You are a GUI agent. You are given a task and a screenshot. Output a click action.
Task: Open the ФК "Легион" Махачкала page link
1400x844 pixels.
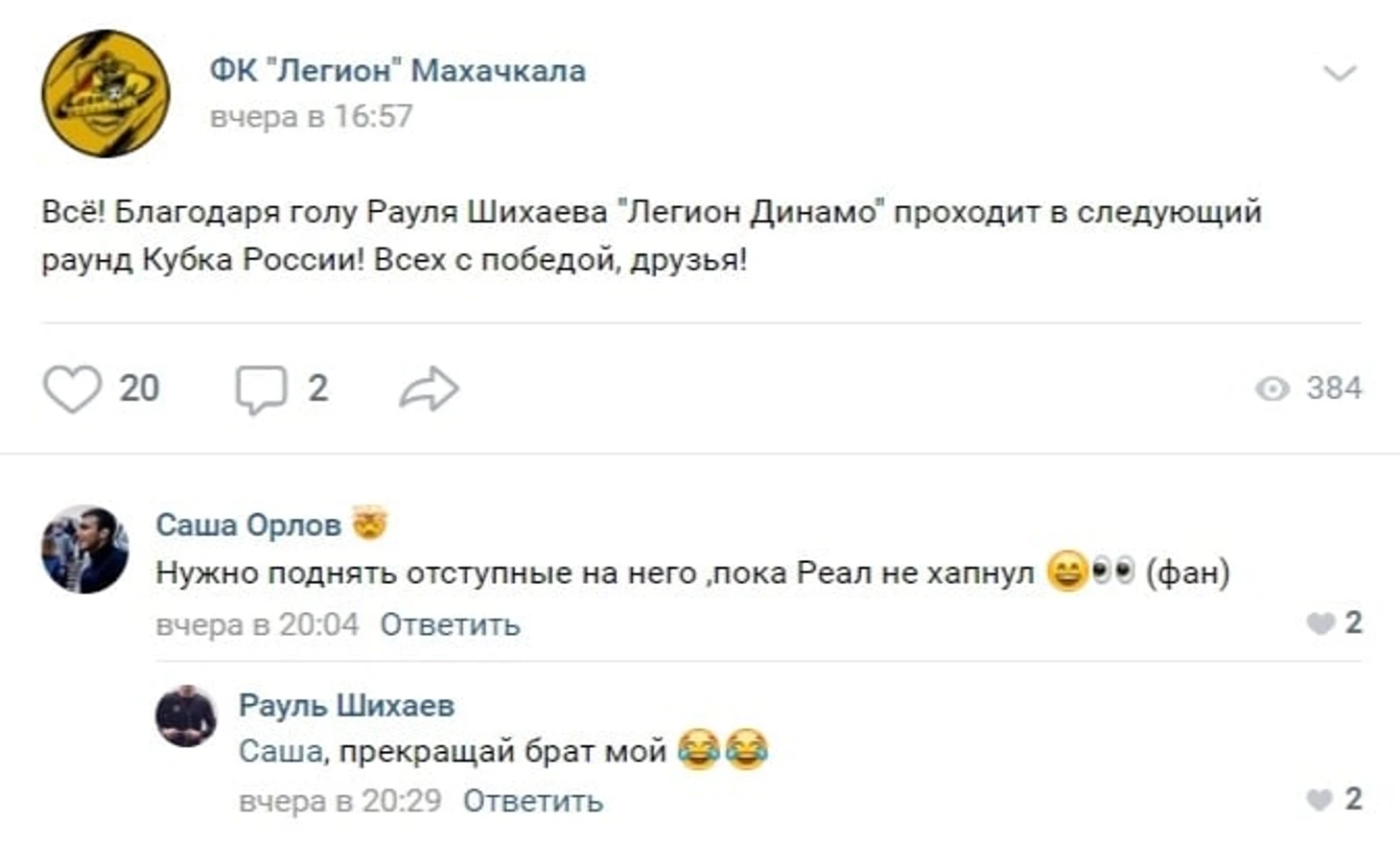click(x=397, y=70)
